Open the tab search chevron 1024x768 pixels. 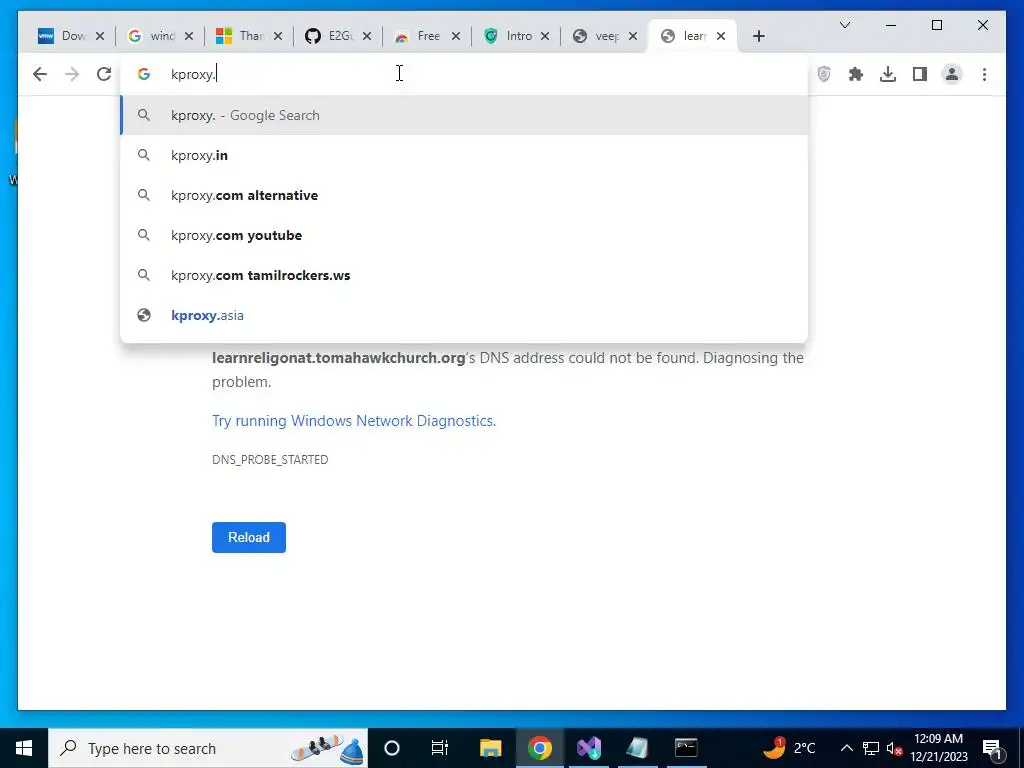click(x=844, y=25)
